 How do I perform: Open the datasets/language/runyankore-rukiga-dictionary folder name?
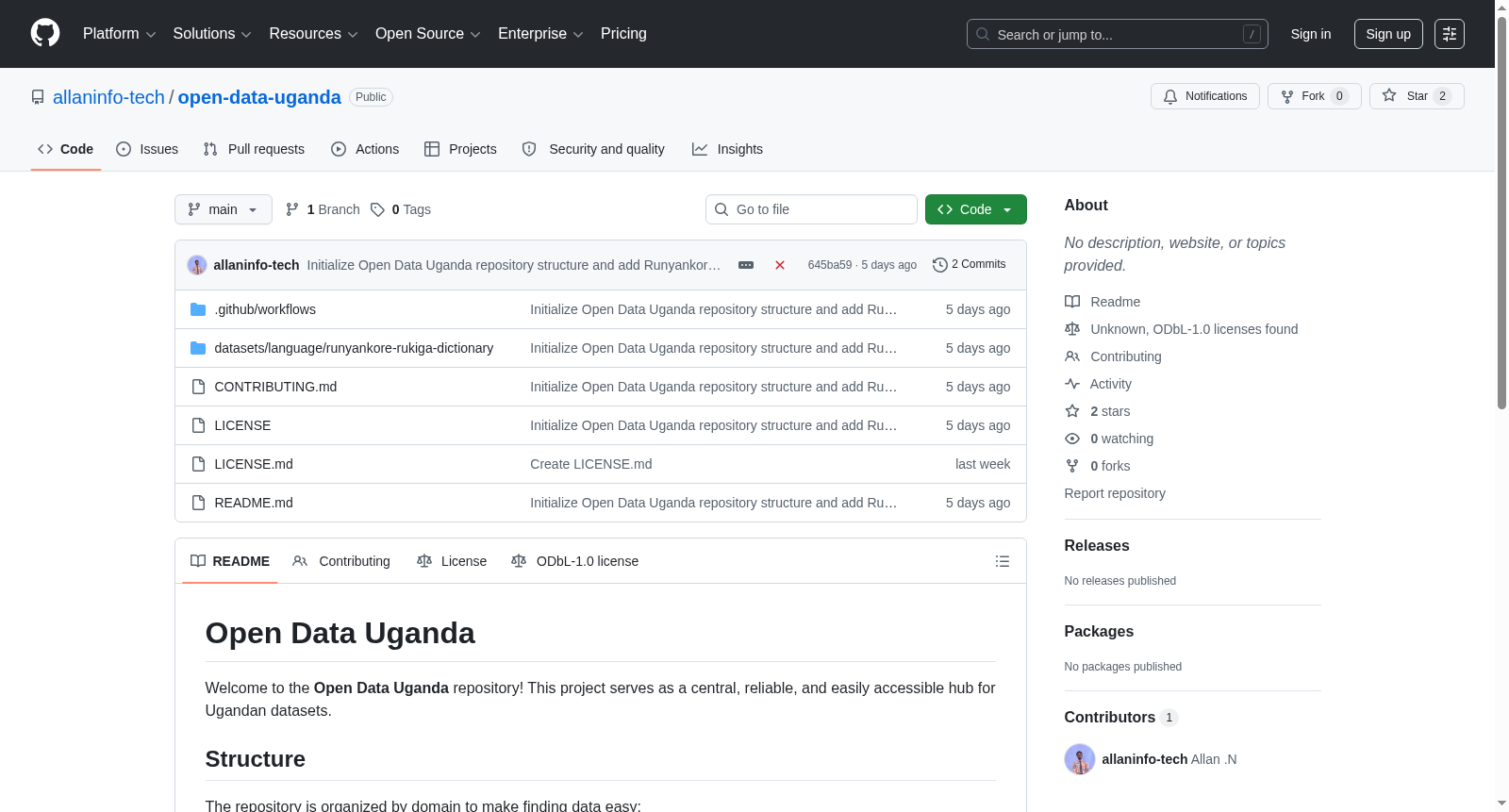[354, 348]
